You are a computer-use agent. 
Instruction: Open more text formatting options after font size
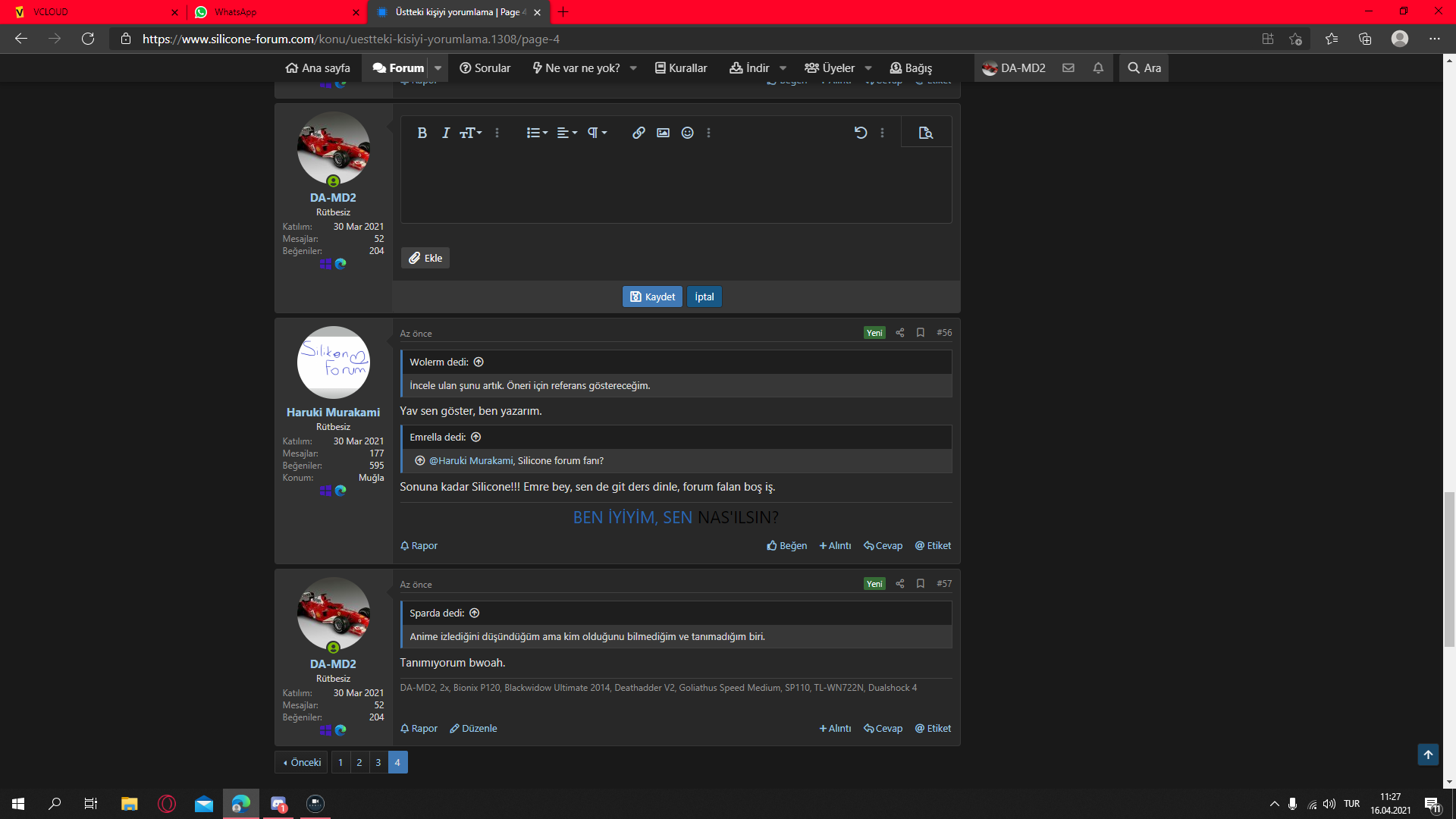coord(497,133)
